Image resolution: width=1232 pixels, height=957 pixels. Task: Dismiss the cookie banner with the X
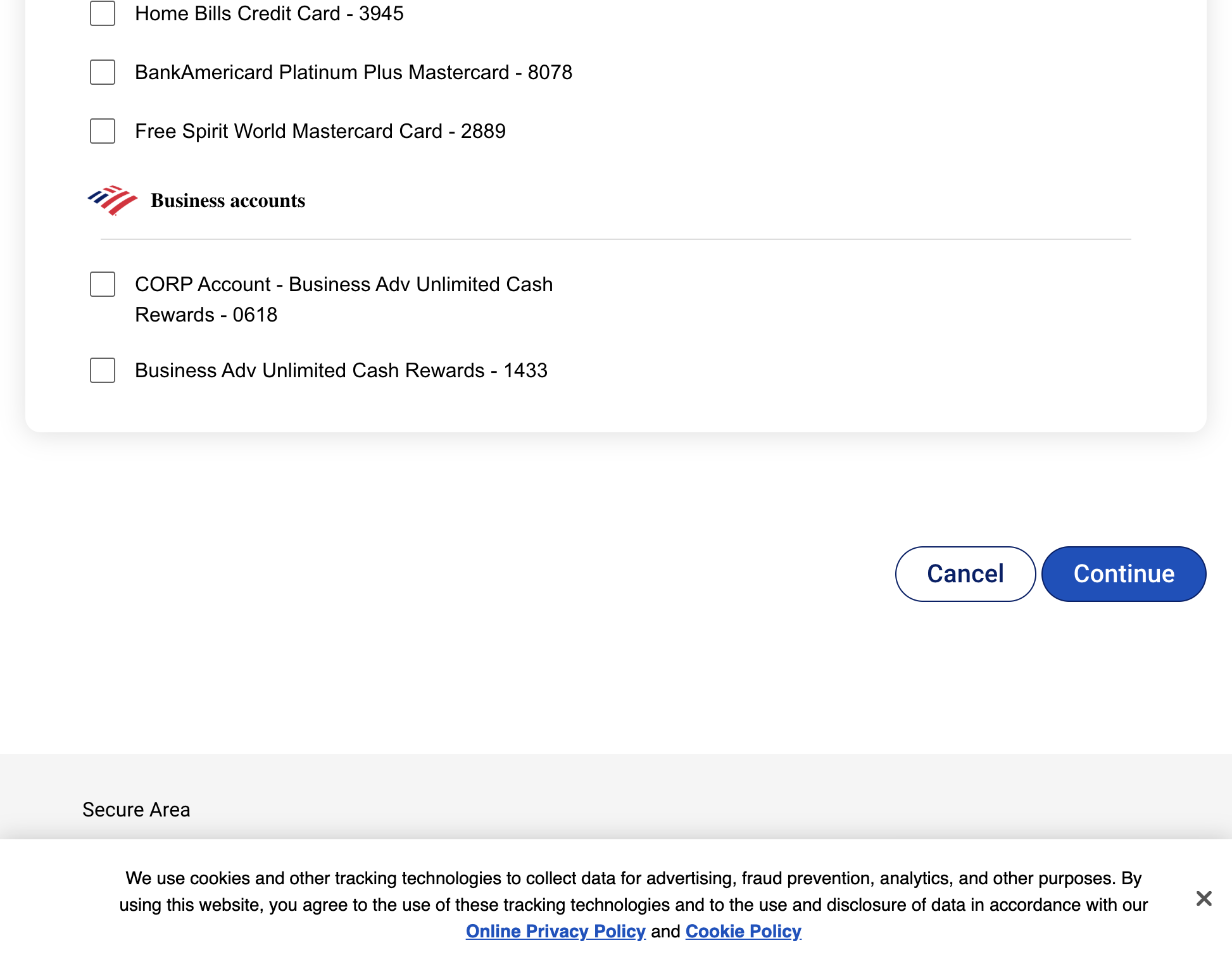tap(1204, 899)
